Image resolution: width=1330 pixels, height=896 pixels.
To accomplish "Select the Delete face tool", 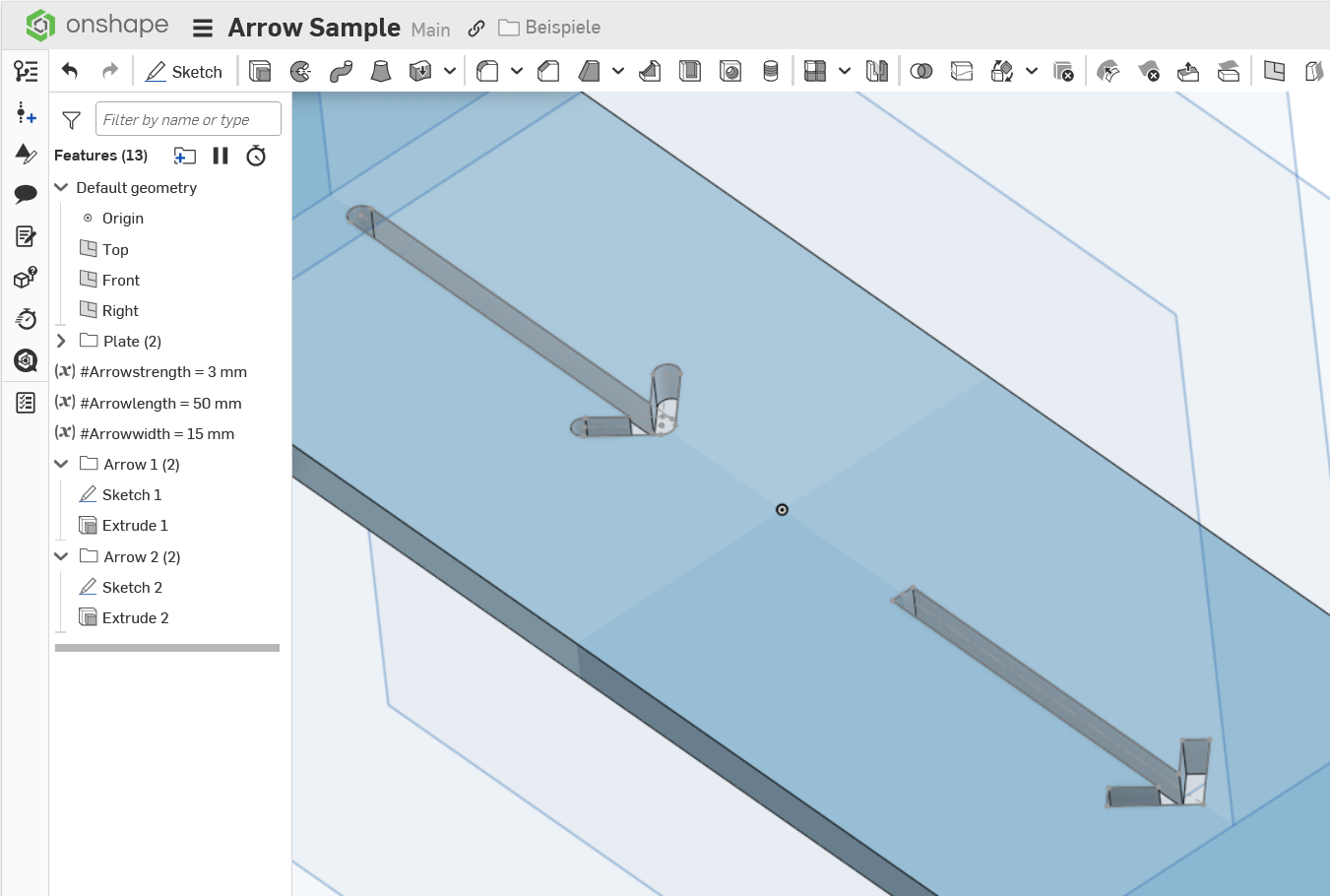I will [1149, 71].
